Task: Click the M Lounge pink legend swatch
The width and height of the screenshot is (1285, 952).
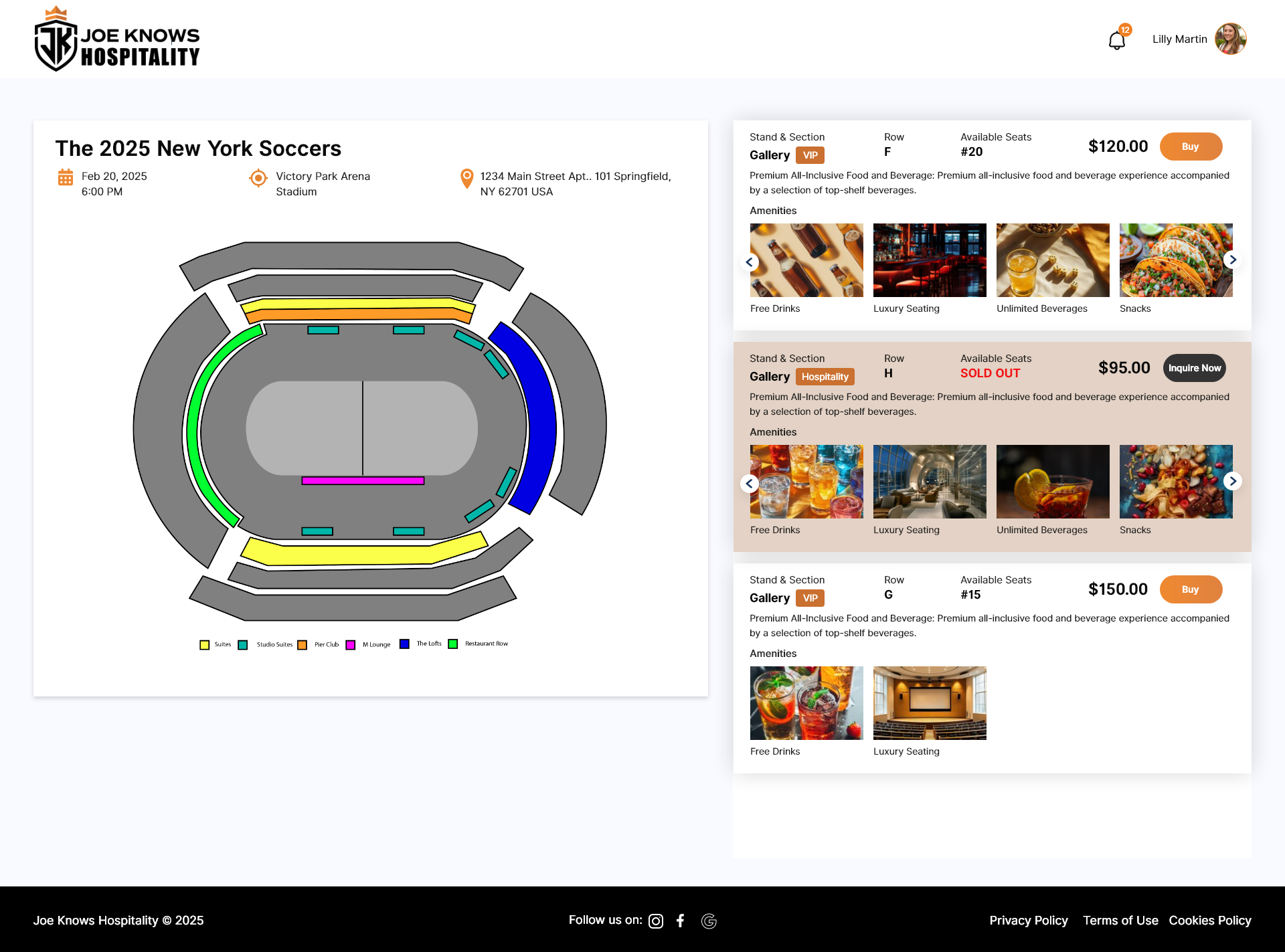Action: point(351,644)
